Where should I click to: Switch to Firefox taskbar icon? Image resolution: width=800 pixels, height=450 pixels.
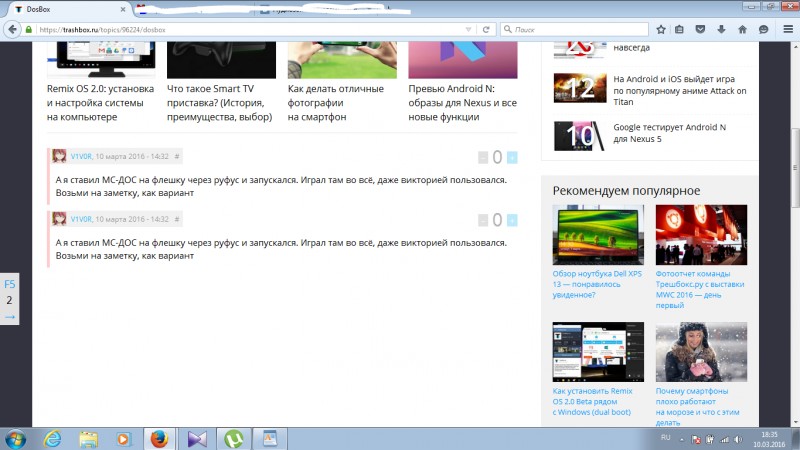click(x=159, y=439)
